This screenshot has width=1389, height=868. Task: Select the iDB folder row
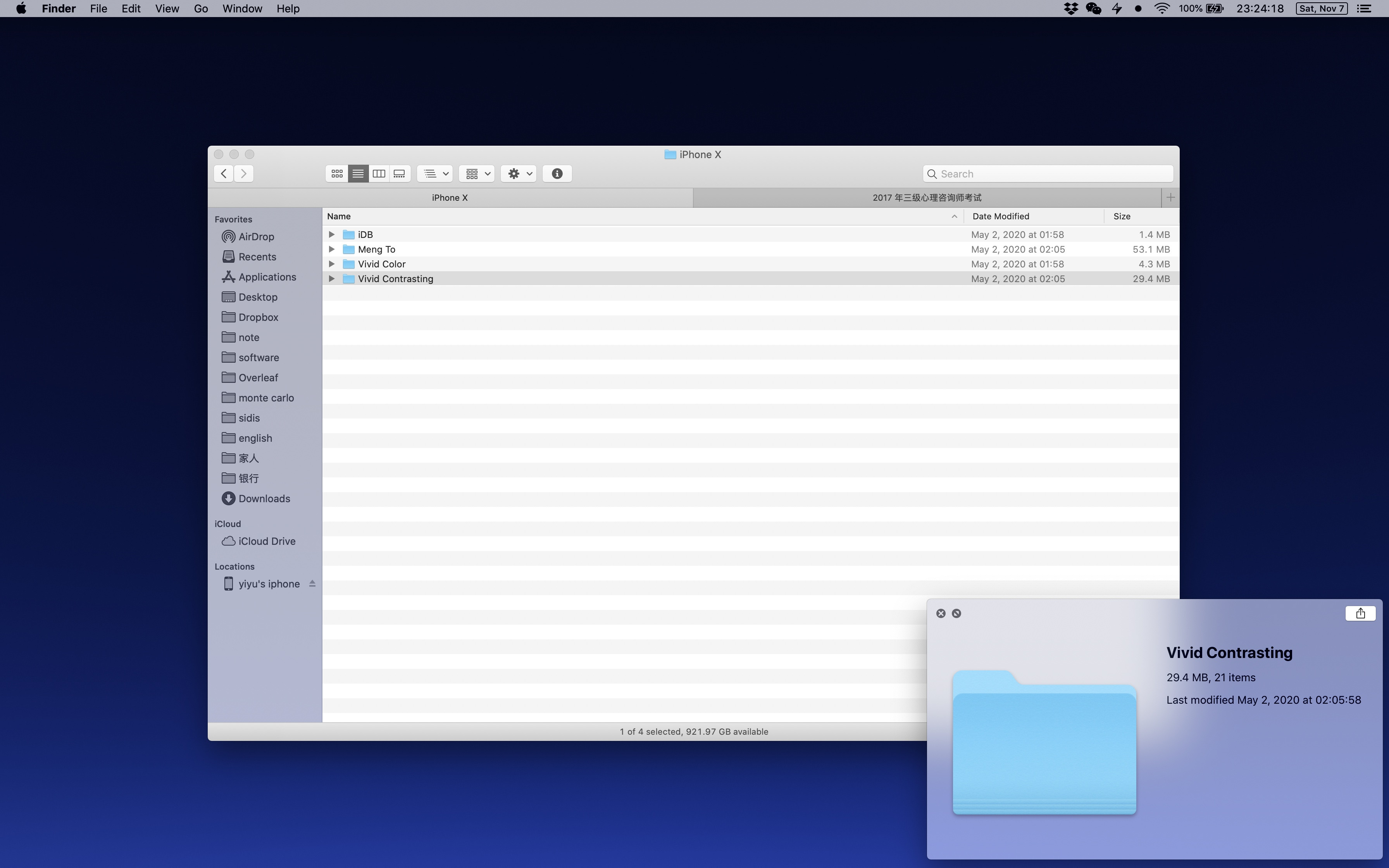tap(751, 234)
